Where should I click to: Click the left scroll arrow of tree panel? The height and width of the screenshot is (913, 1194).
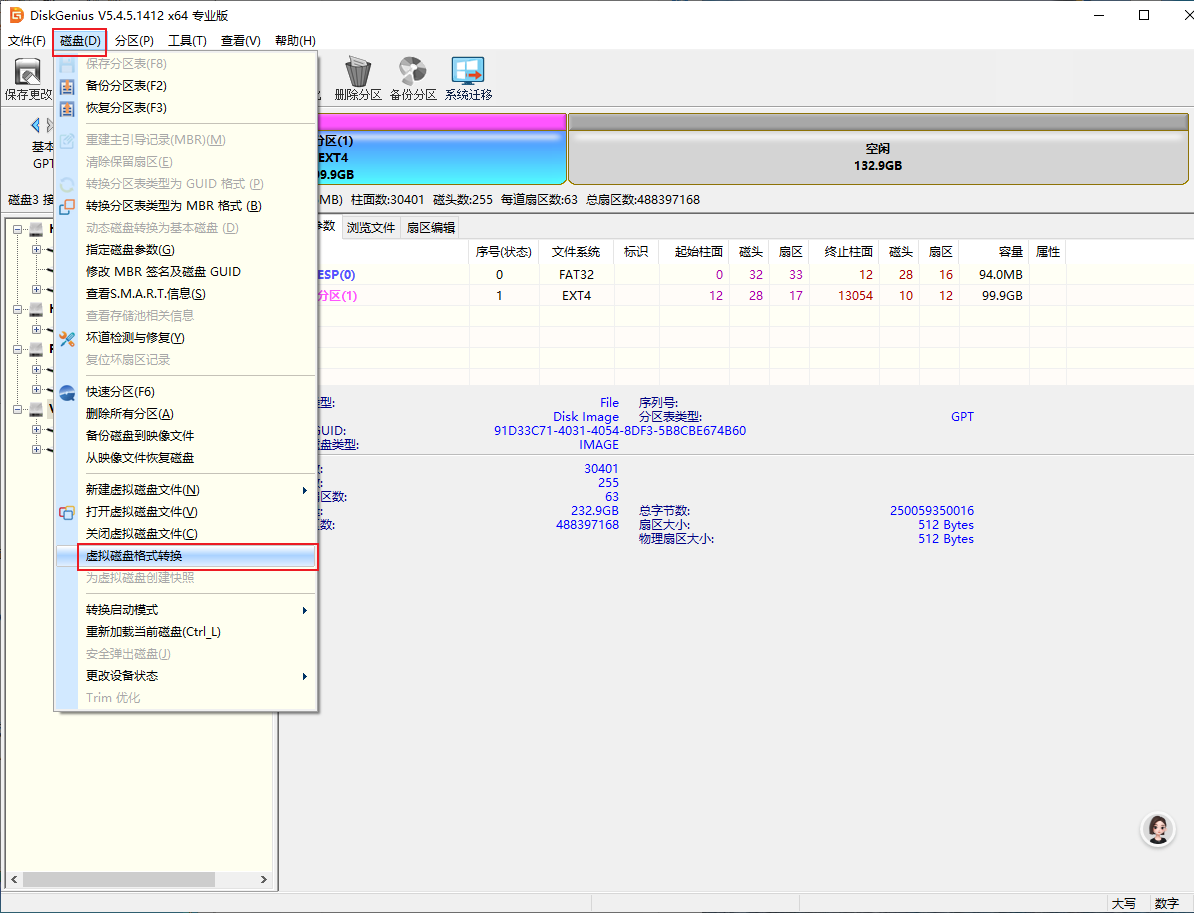[x=14, y=879]
